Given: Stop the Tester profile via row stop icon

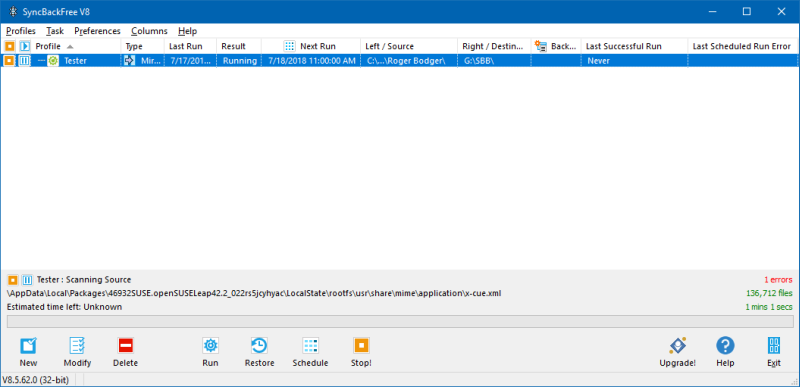Looking at the screenshot, I should pos(9,61).
